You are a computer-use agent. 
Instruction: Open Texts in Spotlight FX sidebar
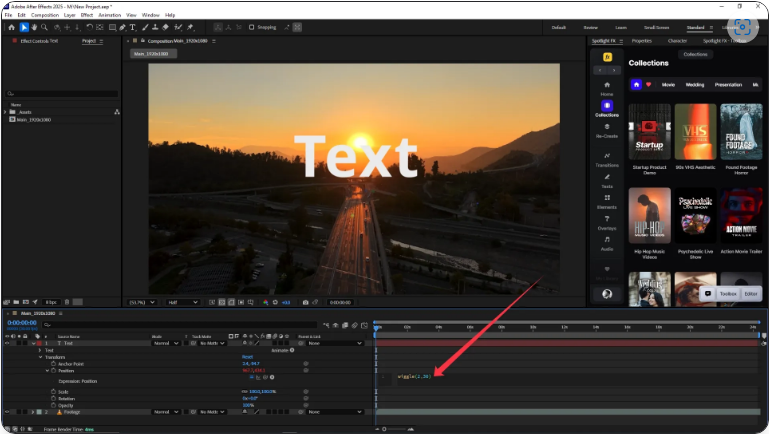coord(607,181)
